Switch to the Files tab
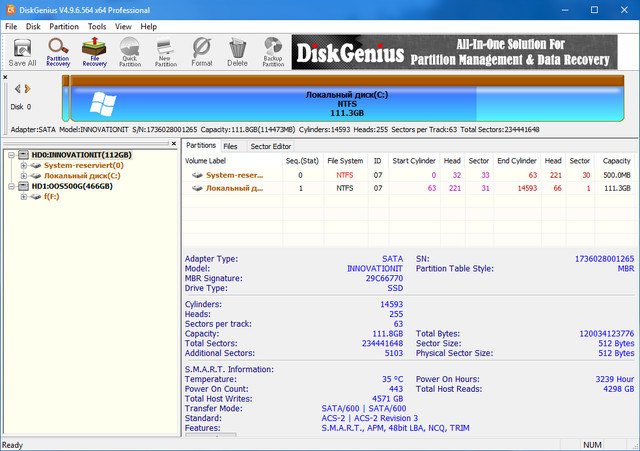Viewport: 640px width, 451px height. [x=230, y=146]
